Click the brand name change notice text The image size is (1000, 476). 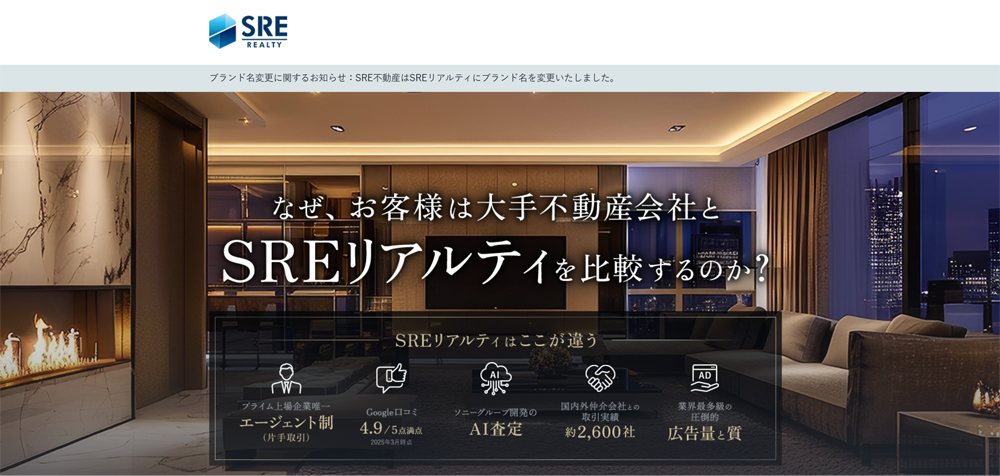tap(413, 78)
